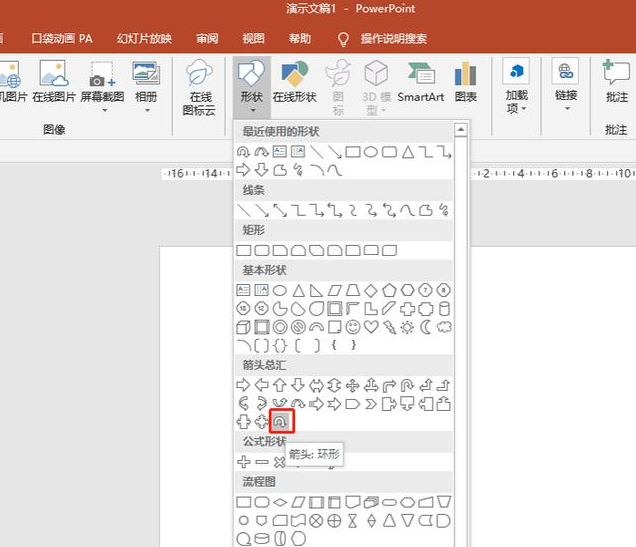Image resolution: width=636 pixels, height=547 pixels.
Task: Select the minus sign in 公式形状
Action: coord(262,461)
